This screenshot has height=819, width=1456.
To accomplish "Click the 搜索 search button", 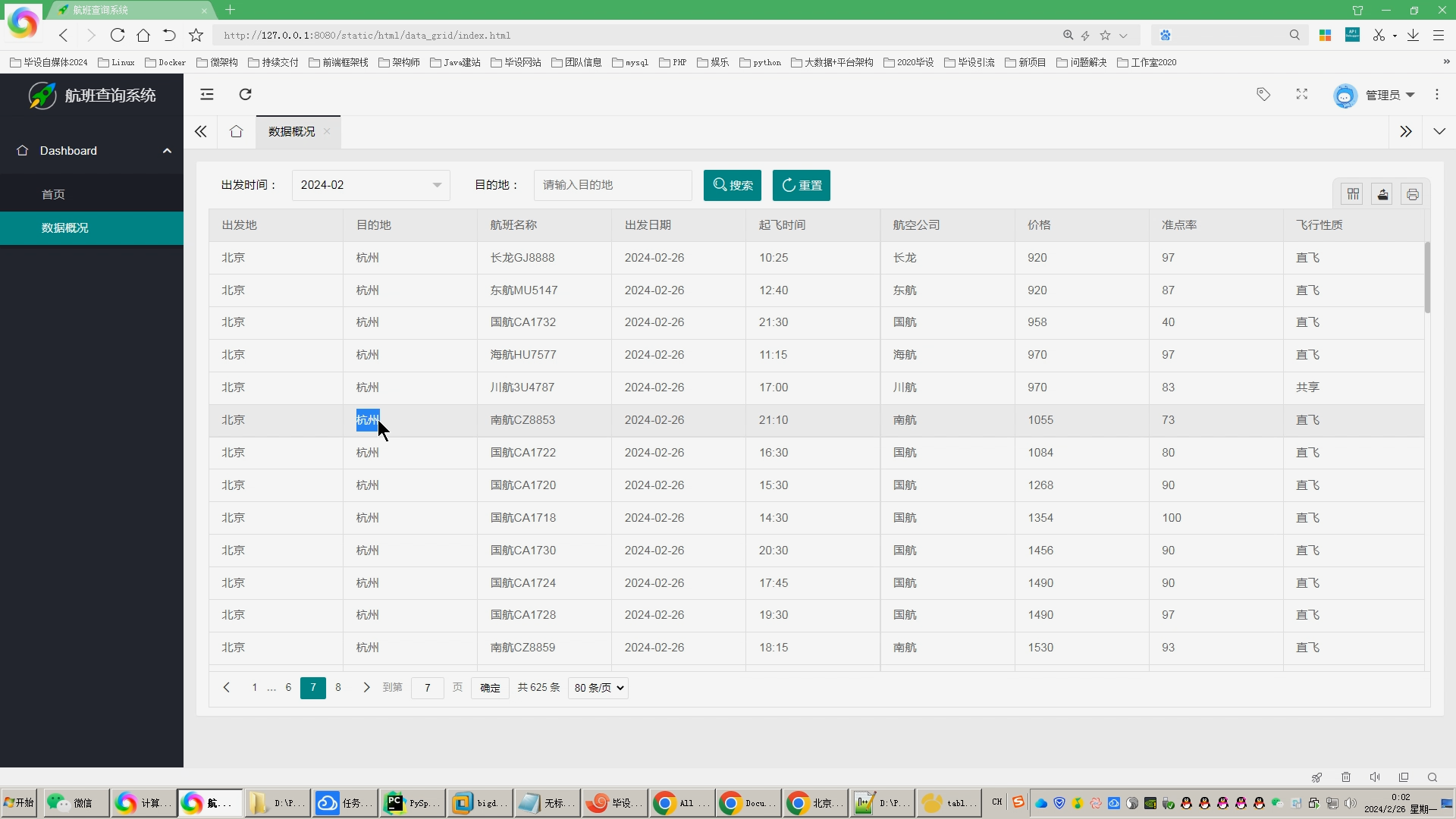I will click(732, 185).
